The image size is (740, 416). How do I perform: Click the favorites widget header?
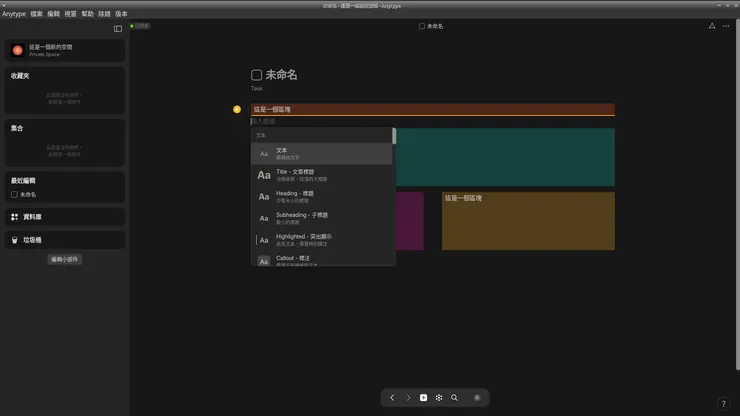click(20, 76)
